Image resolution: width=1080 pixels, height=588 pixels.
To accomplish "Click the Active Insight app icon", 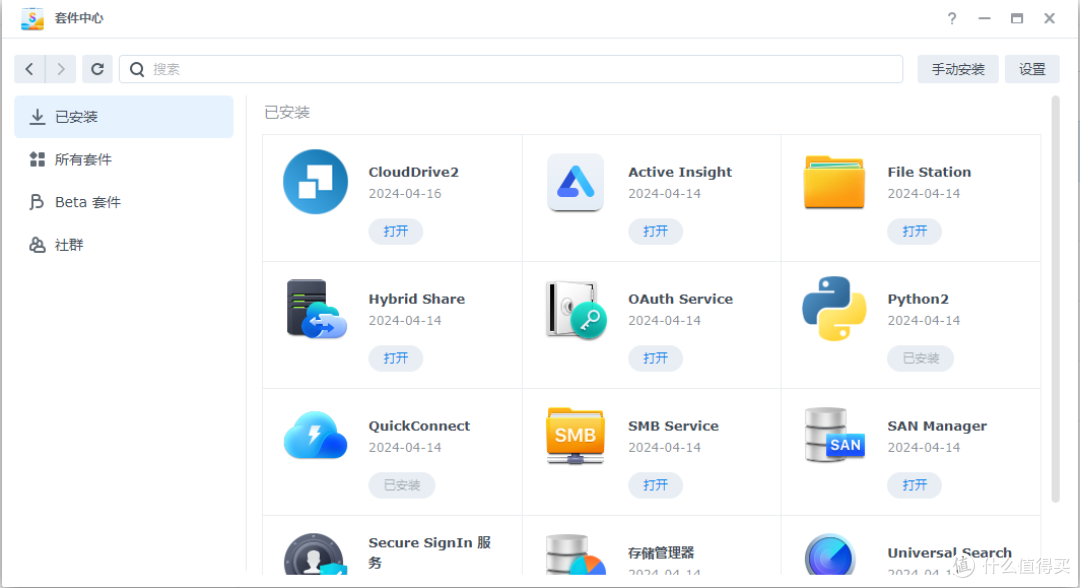I will click(575, 182).
